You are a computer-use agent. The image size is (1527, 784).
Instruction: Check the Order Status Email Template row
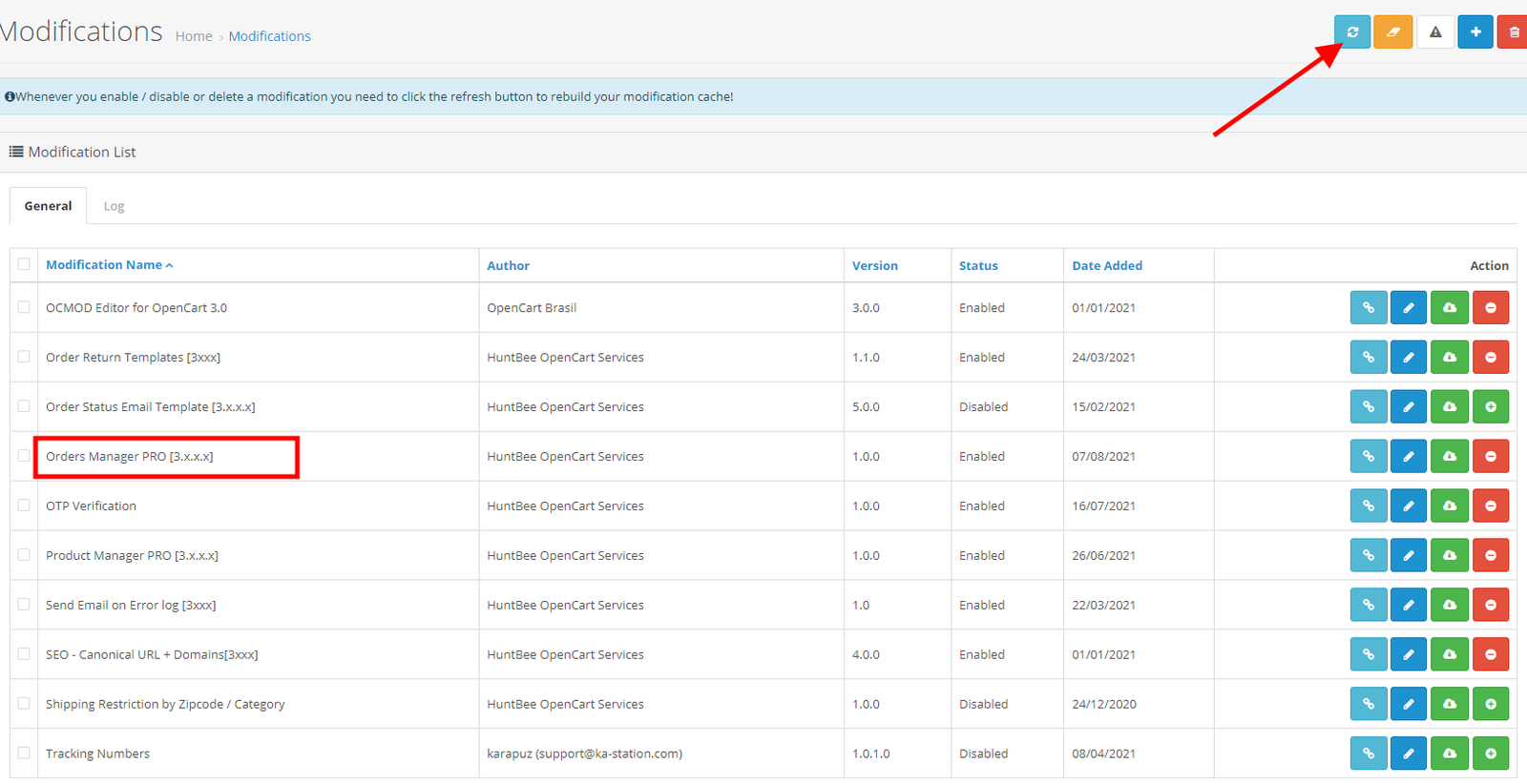coord(24,406)
